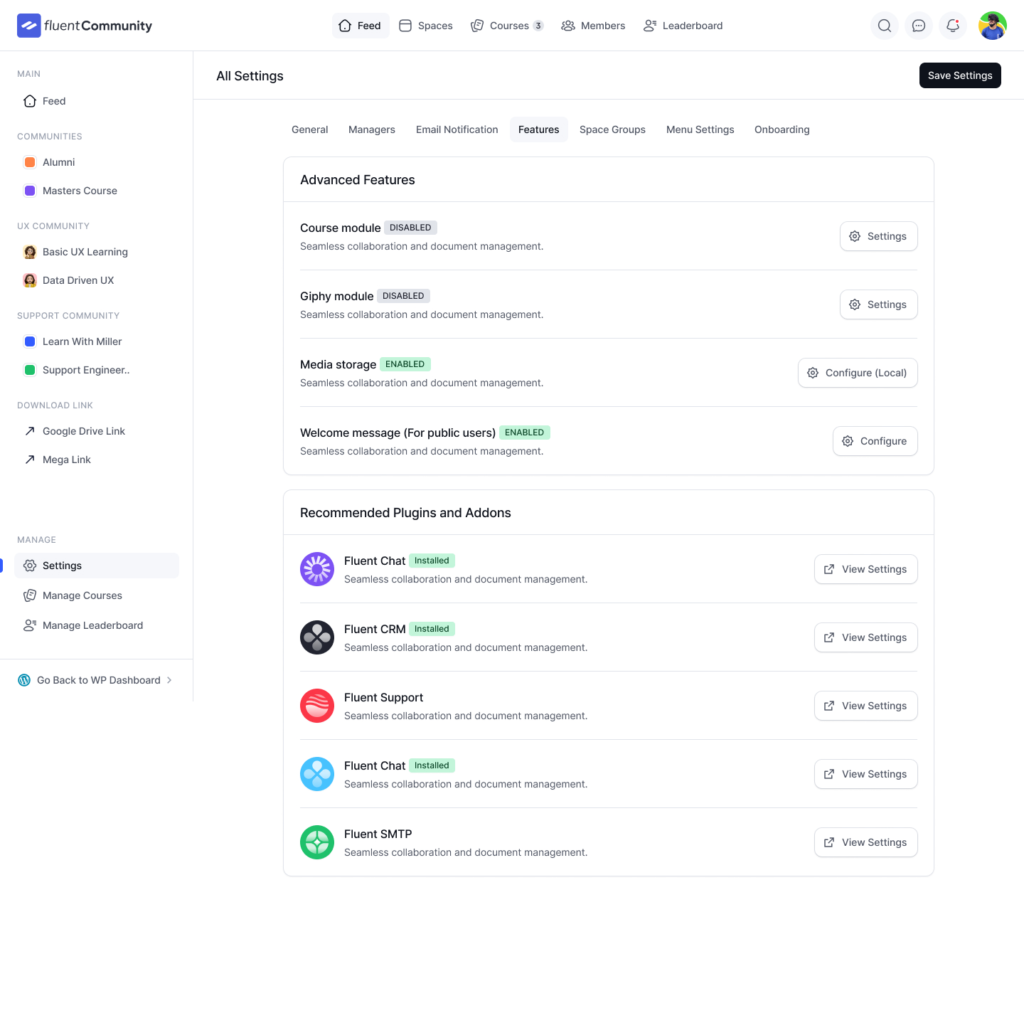Click the Data Driven UX avatar icon
Viewport: 1024px width, 1018px height.
pos(30,280)
